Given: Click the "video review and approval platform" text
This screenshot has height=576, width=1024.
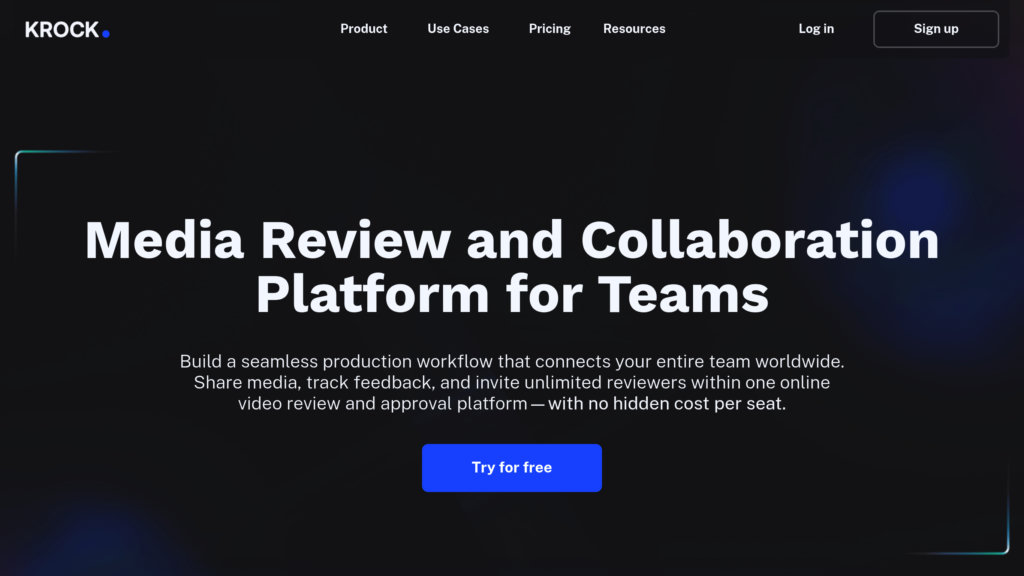Looking at the screenshot, I should point(382,404).
